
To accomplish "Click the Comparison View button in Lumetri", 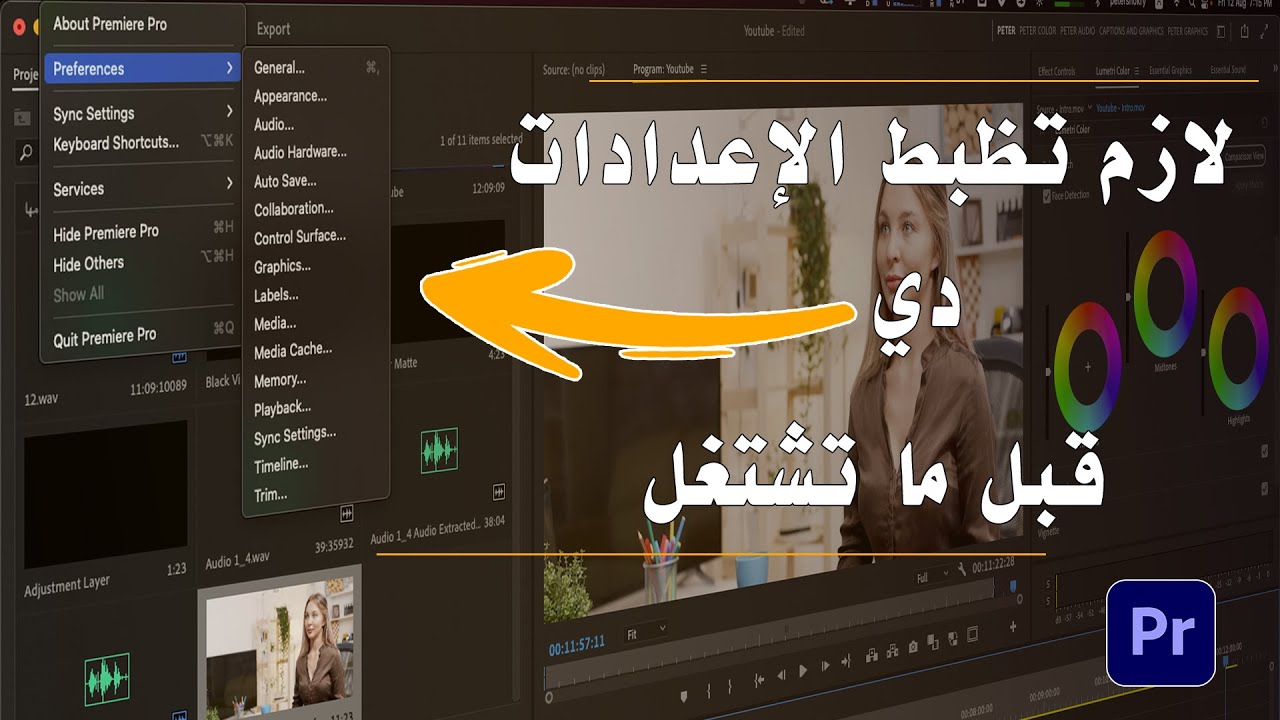I will pyautogui.click(x=1245, y=156).
